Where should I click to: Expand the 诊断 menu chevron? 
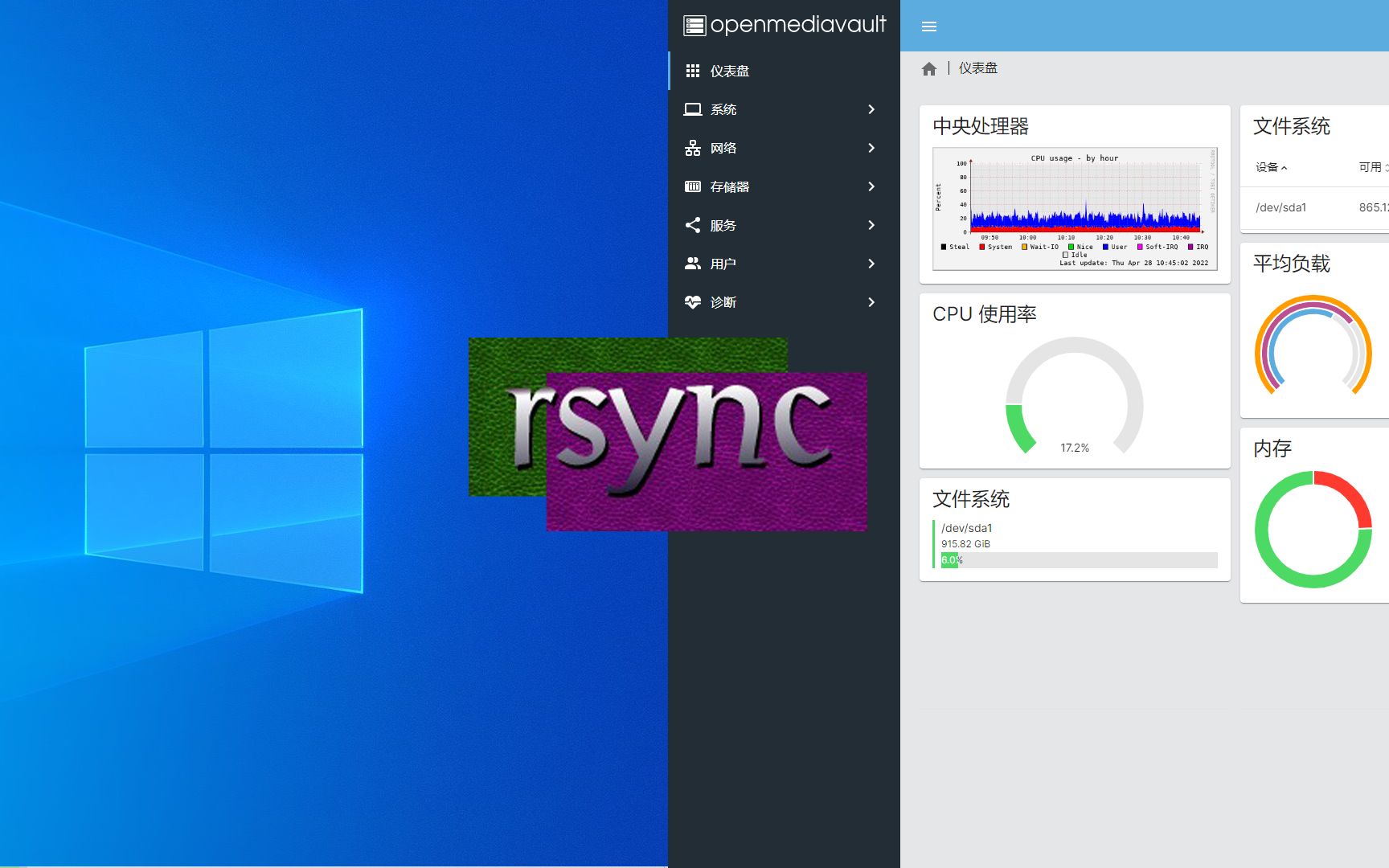(871, 302)
